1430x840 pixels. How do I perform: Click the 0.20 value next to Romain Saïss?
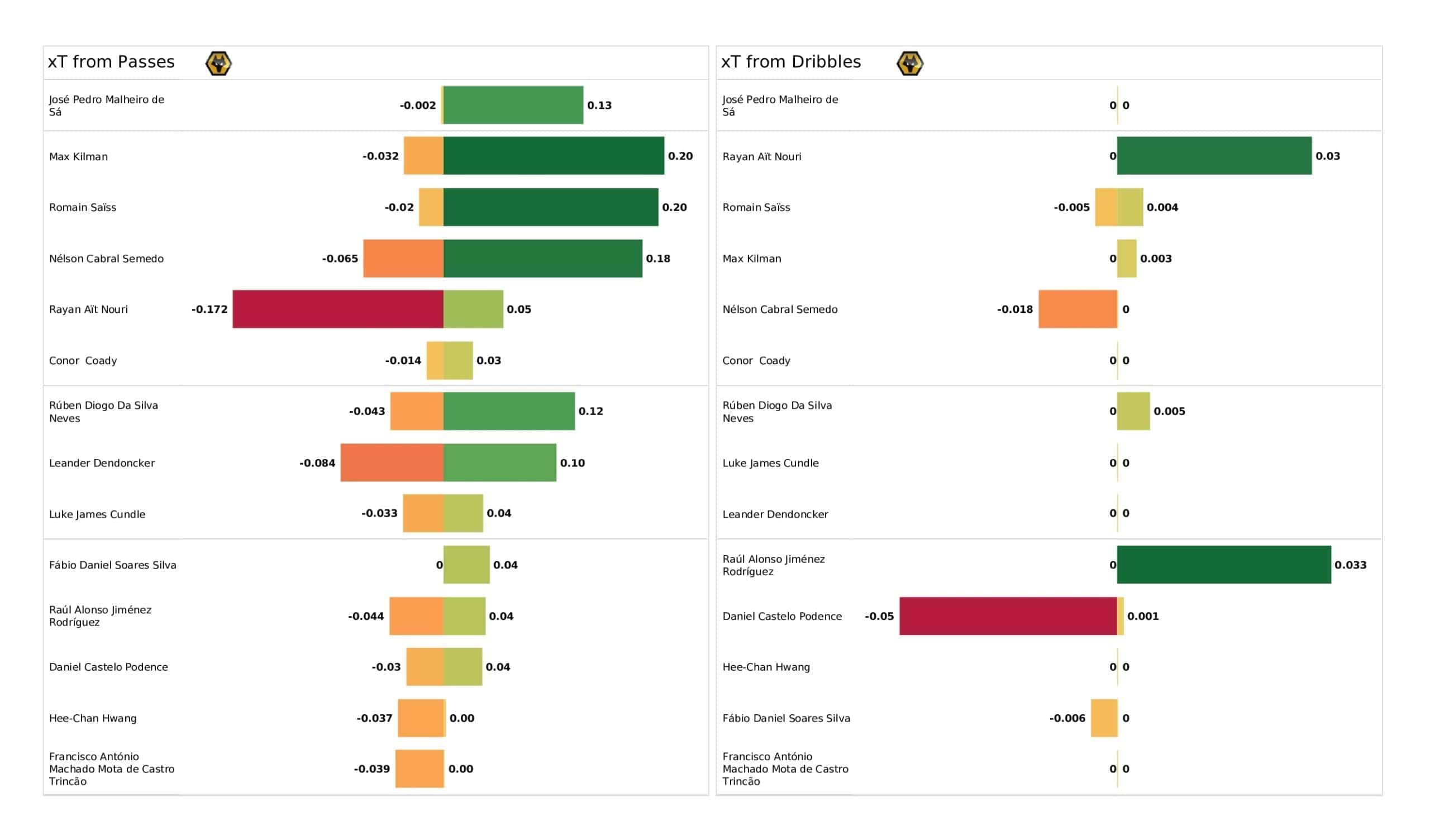coord(674,207)
